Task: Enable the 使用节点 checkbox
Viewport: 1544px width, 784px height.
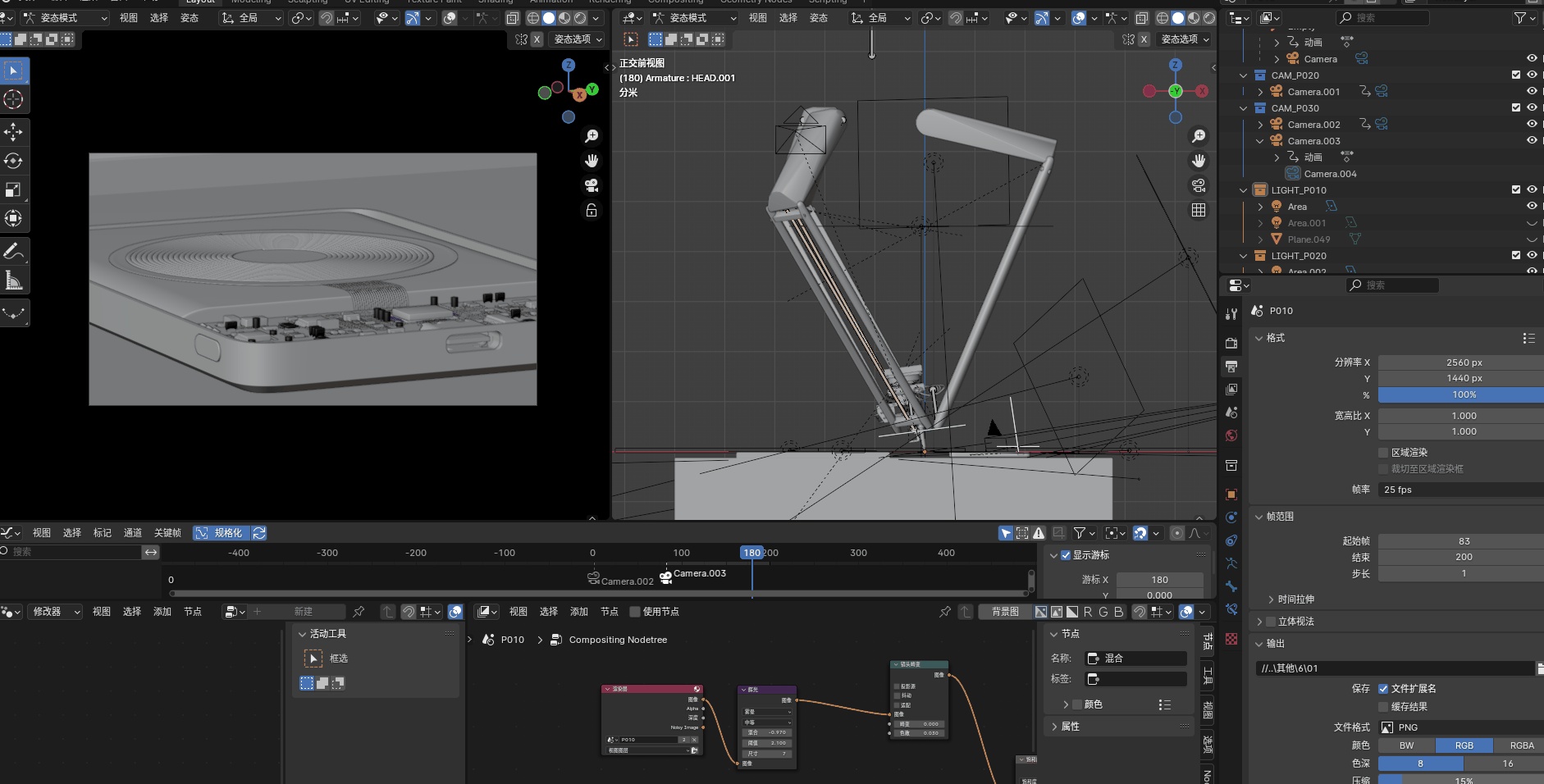Action: 634,612
